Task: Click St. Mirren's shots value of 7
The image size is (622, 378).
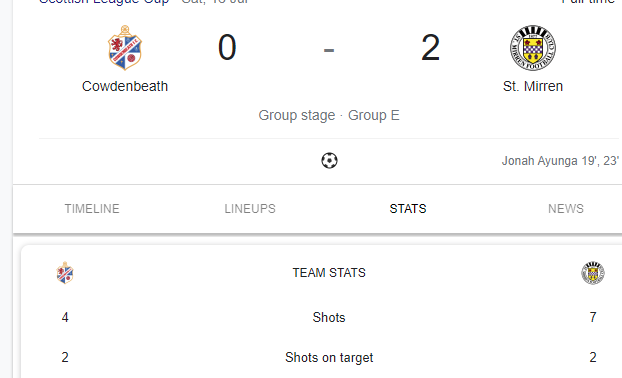Action: 593,317
